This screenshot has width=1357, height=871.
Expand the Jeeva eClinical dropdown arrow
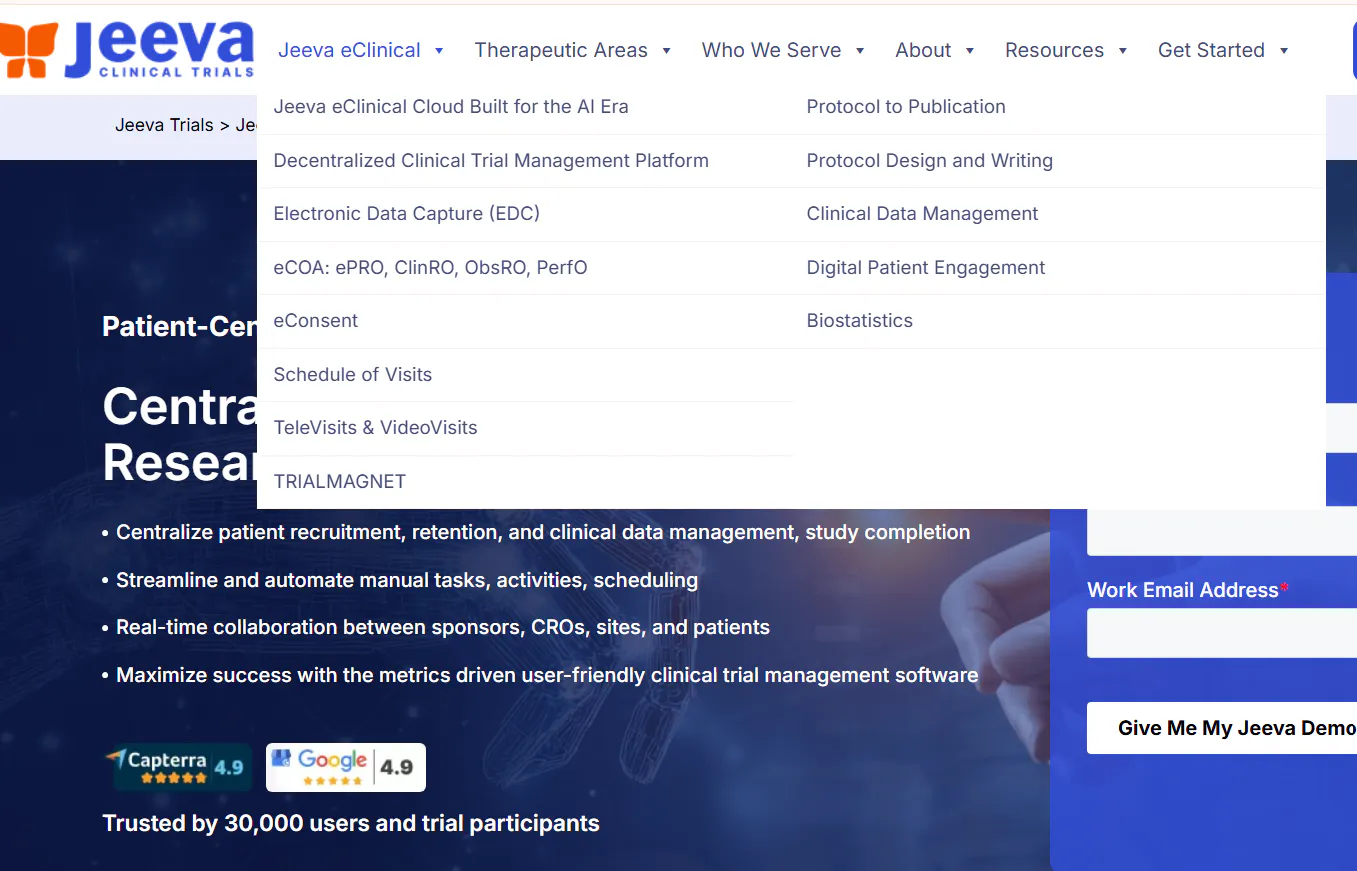(x=439, y=51)
